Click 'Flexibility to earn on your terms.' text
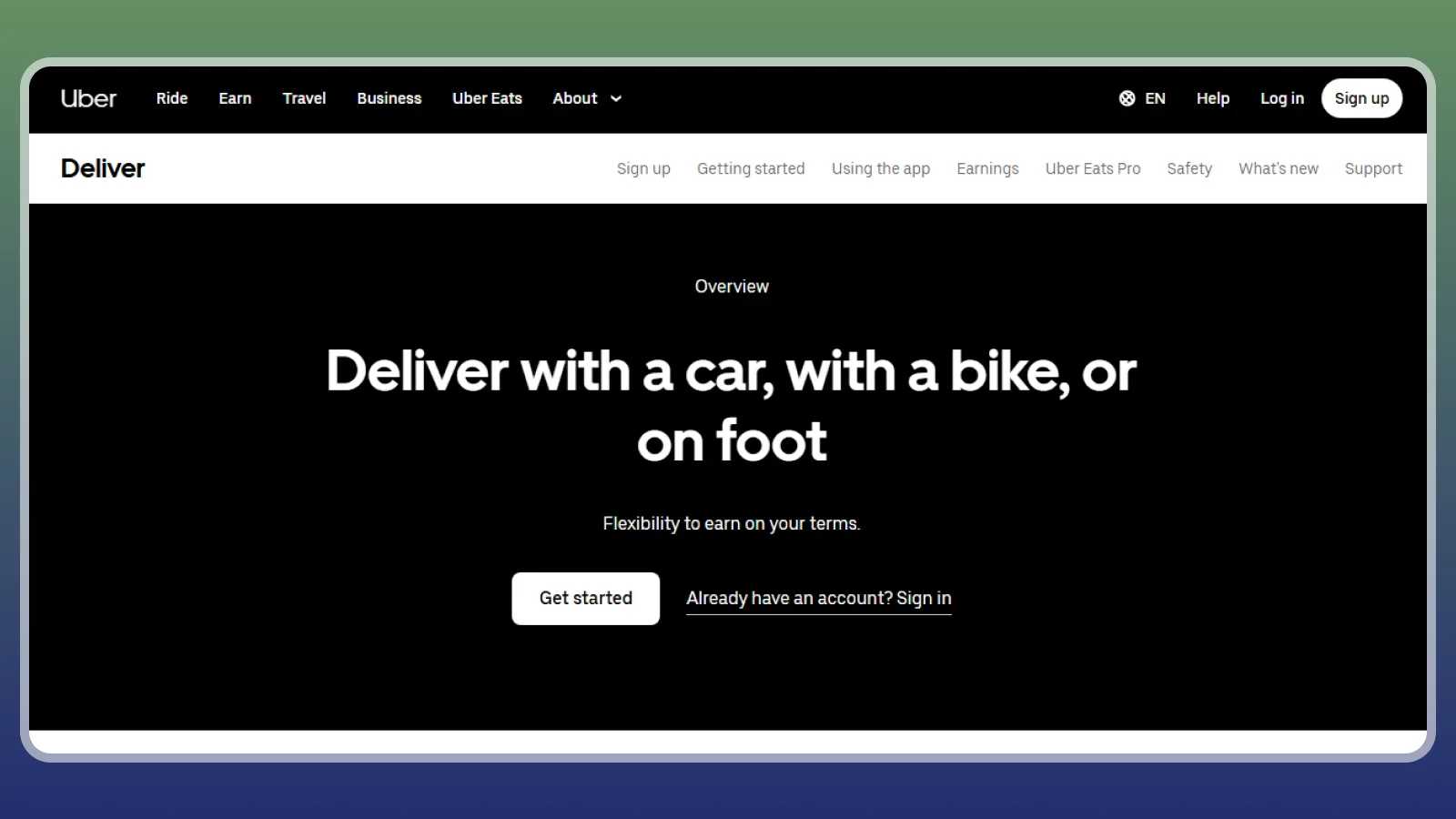 732,523
